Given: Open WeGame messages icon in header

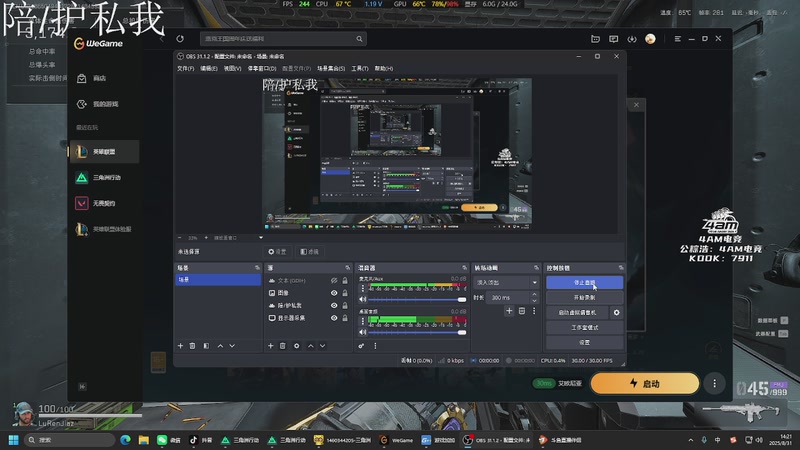Looking at the screenshot, I should pyautogui.click(x=614, y=39).
